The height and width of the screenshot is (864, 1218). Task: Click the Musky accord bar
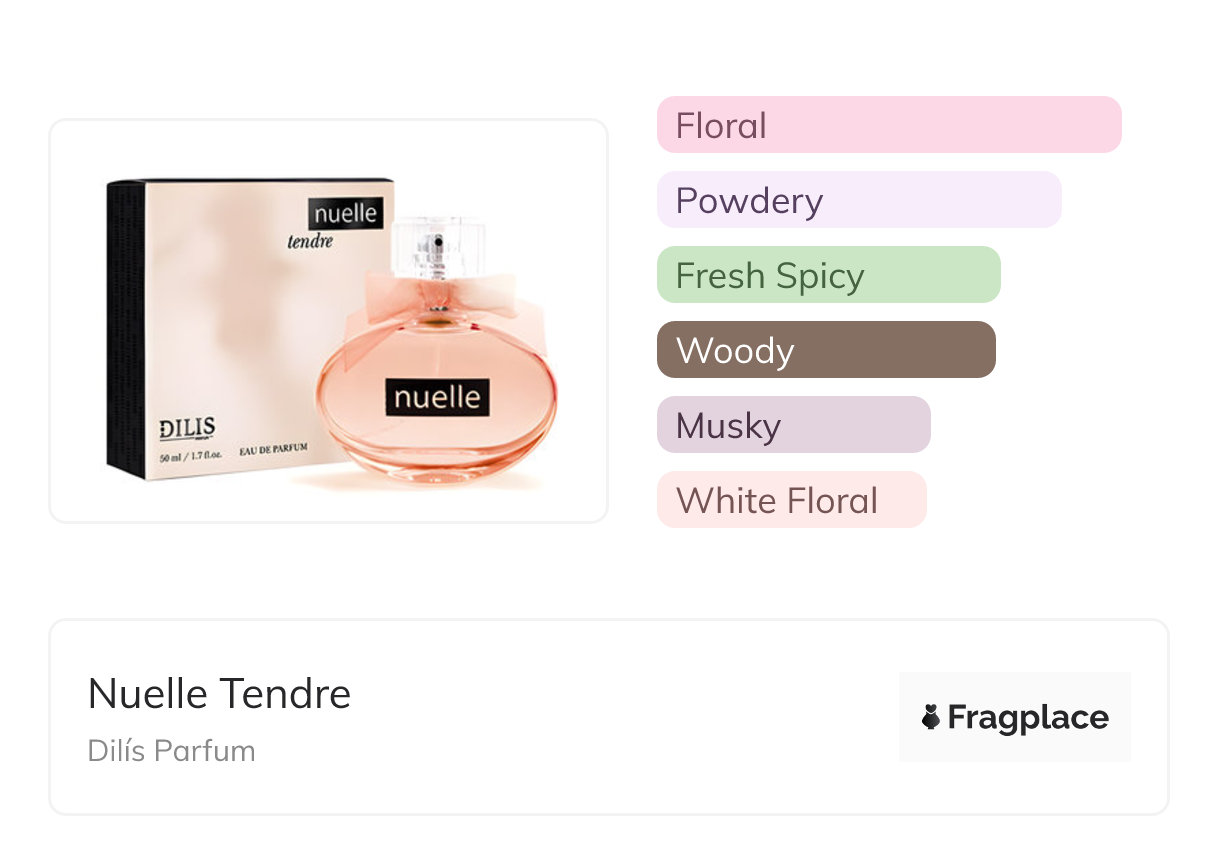coord(793,425)
